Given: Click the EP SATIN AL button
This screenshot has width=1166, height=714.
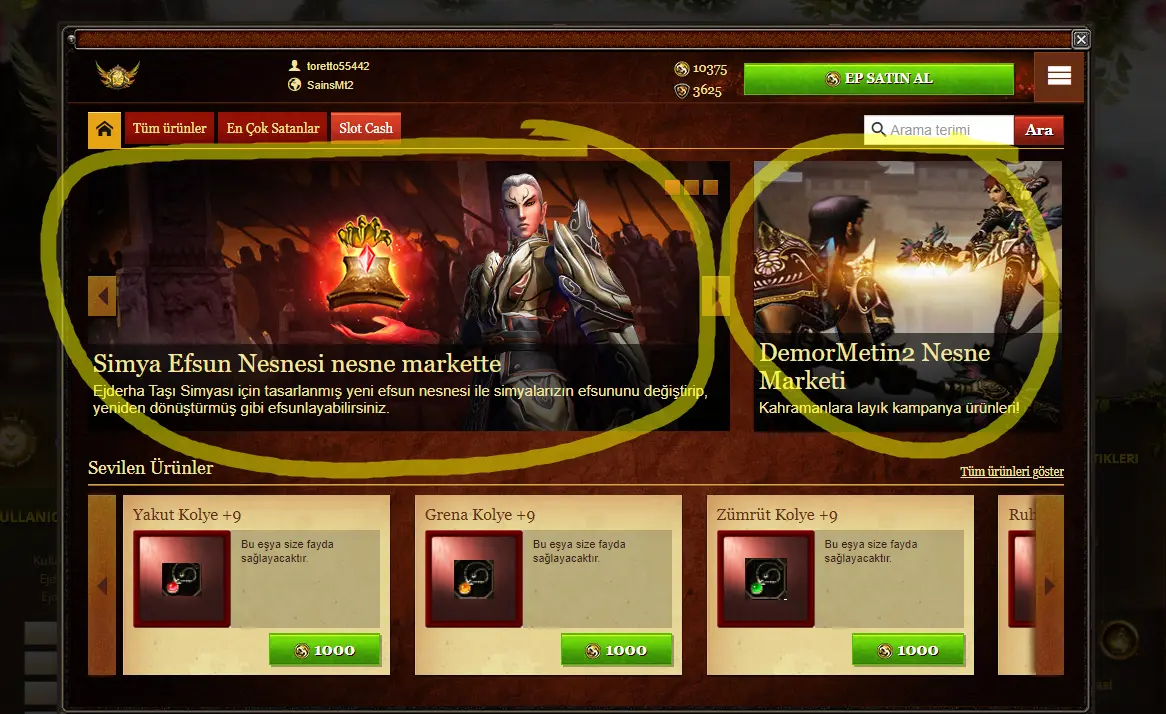Looking at the screenshot, I should pos(878,79).
